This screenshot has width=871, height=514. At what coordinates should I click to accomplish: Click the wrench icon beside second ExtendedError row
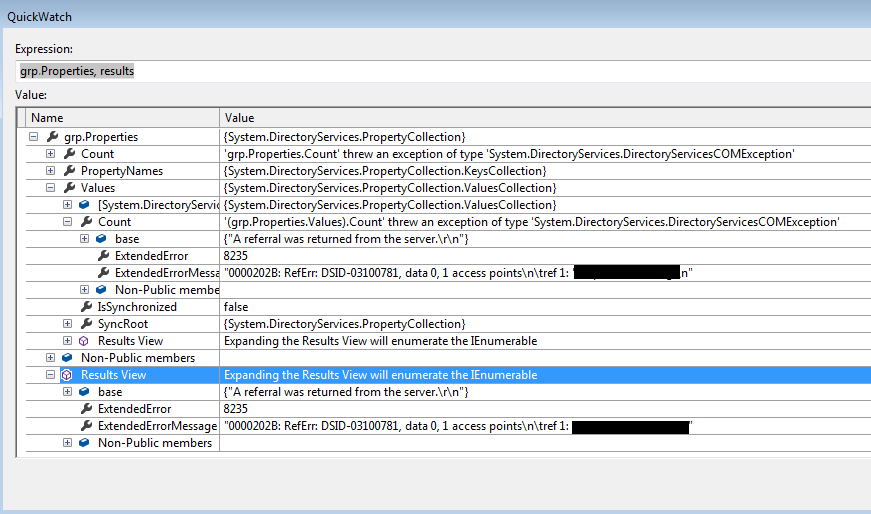(86, 408)
